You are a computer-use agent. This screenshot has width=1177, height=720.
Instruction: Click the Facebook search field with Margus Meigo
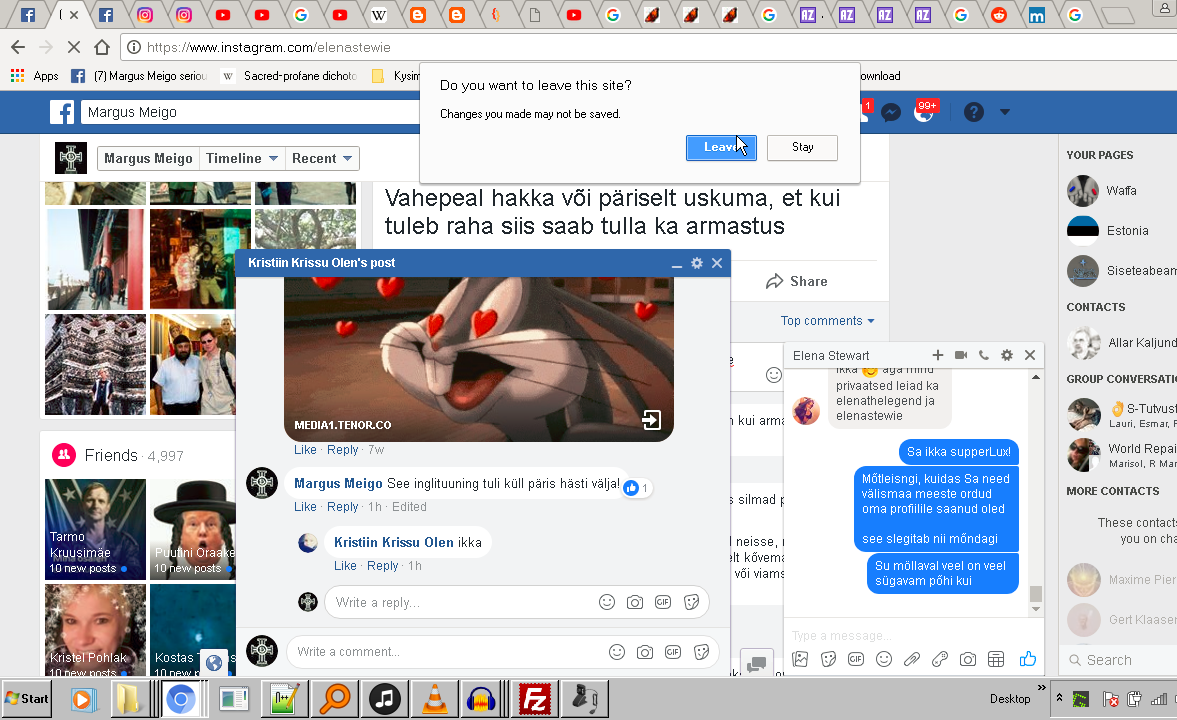[x=251, y=113]
